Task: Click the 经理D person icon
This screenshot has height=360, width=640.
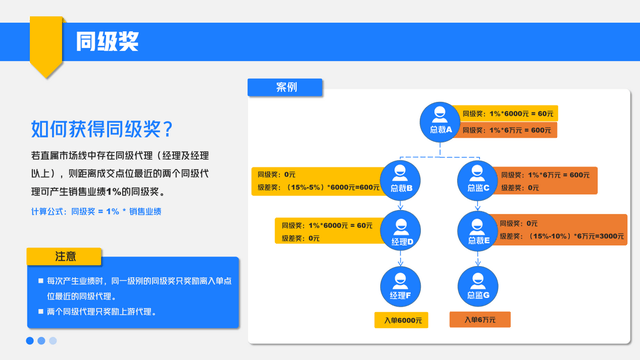Action: (x=400, y=231)
